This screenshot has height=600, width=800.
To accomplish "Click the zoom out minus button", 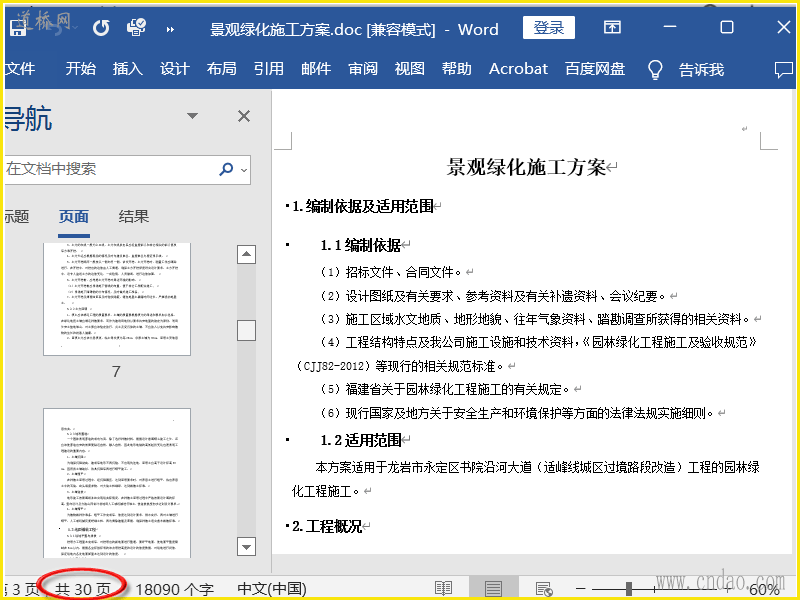I will pyautogui.click(x=581, y=589).
